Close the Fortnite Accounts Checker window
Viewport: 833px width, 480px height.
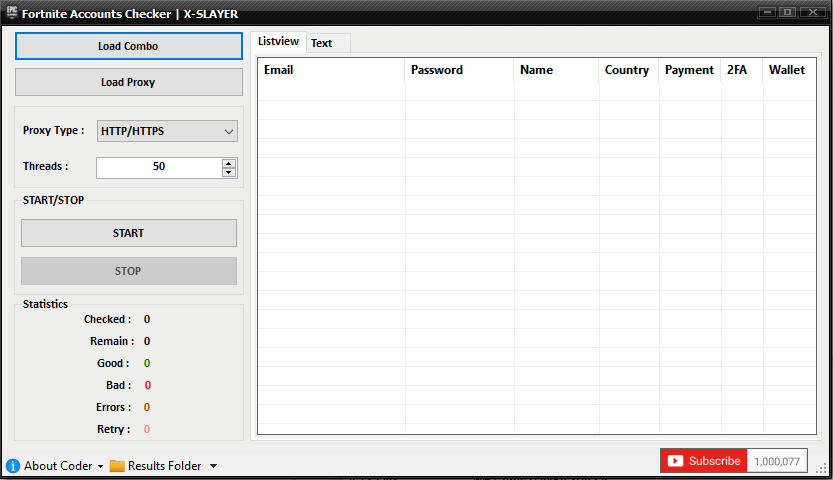[x=813, y=12]
